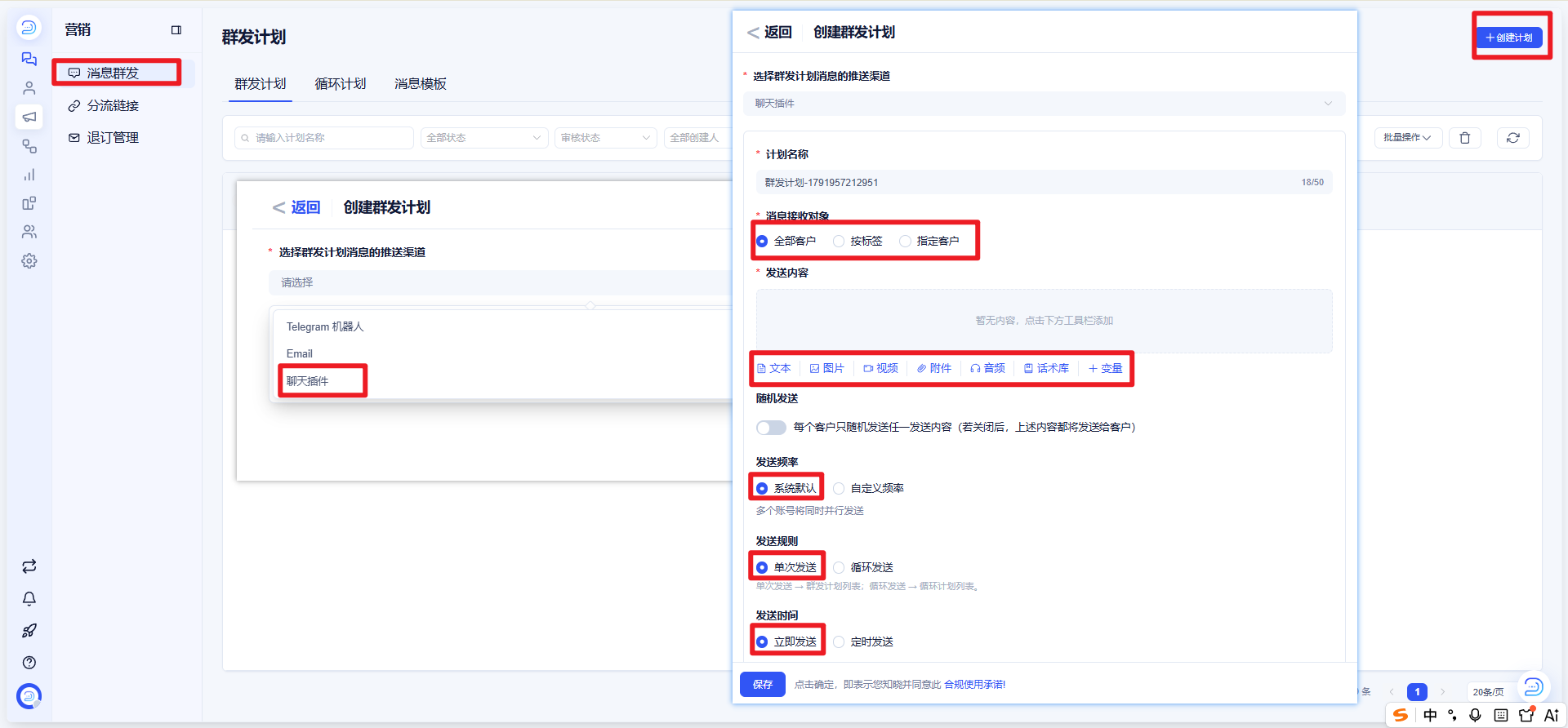Click the notification bell icon

pos(29,598)
